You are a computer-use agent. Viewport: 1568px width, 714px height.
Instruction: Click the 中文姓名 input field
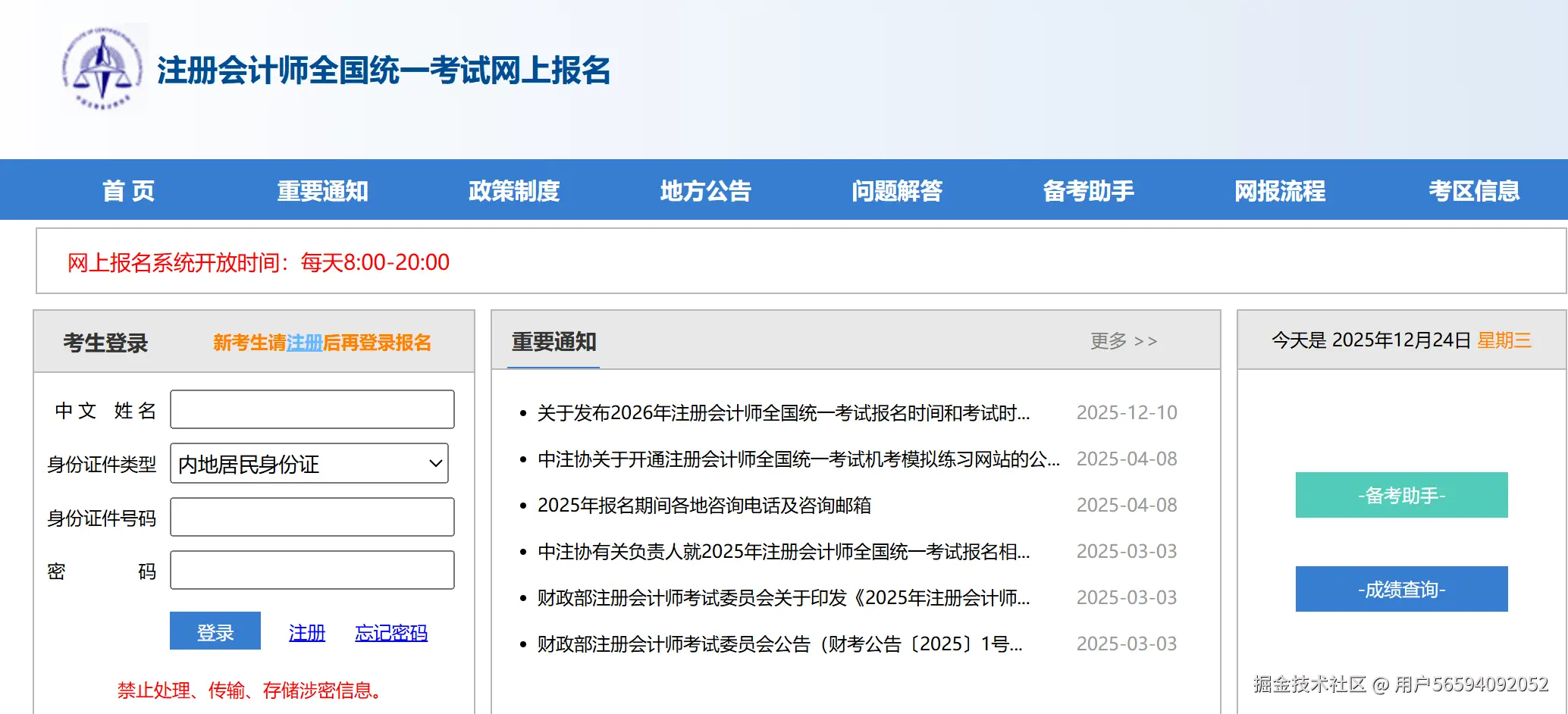(x=312, y=409)
